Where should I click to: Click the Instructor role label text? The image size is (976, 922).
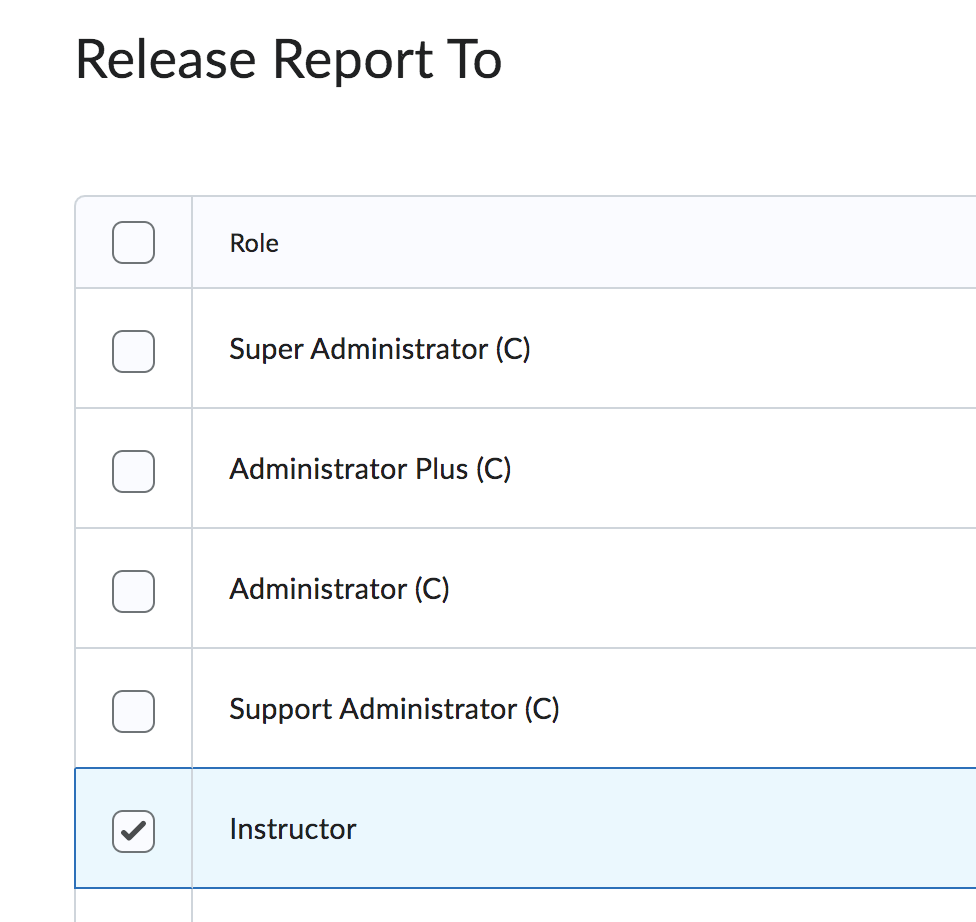click(x=292, y=829)
